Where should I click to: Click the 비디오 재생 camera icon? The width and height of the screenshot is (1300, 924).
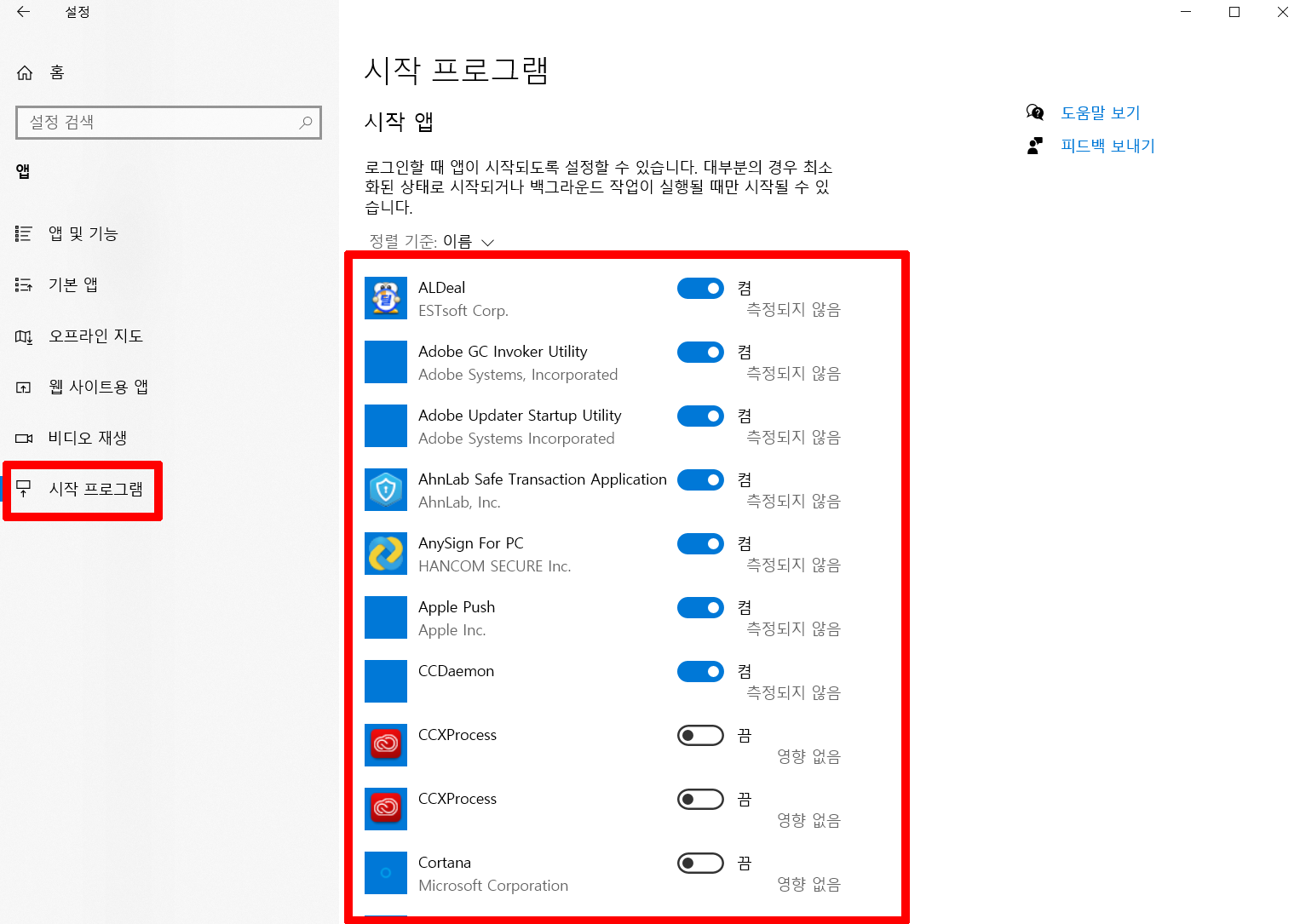[x=24, y=439]
